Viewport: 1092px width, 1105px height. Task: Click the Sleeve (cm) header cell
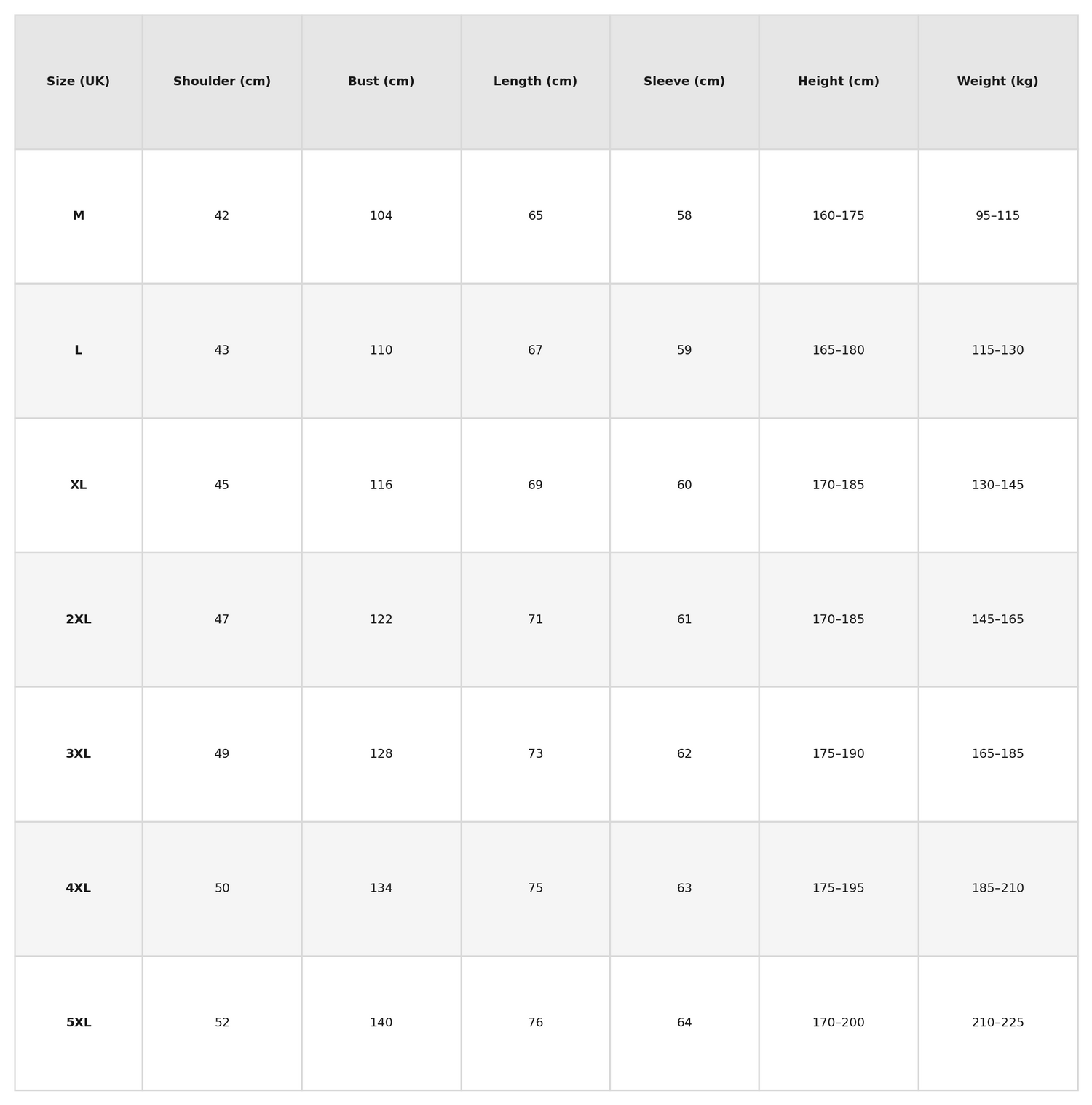pos(684,82)
